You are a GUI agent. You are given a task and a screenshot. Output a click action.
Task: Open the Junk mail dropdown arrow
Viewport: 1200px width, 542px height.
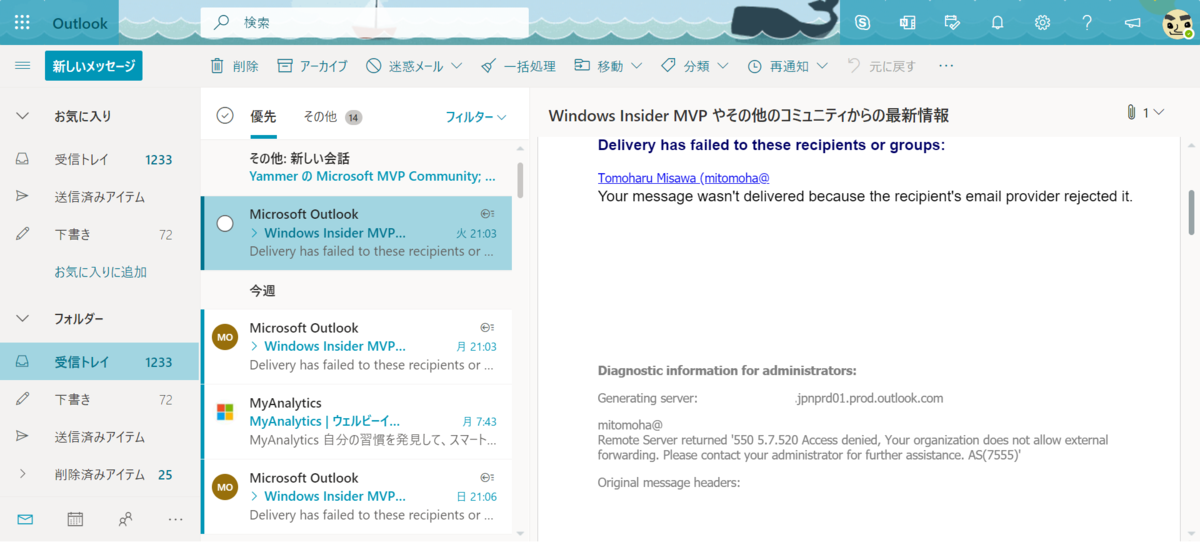point(457,66)
